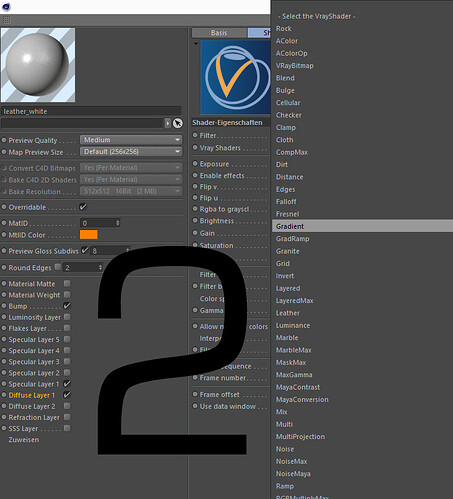
Task: Click the Exposure property label
Action: [214, 164]
